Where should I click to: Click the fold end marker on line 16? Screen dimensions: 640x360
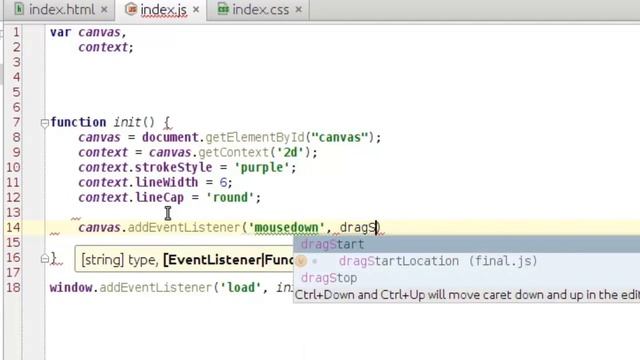tap(44, 258)
